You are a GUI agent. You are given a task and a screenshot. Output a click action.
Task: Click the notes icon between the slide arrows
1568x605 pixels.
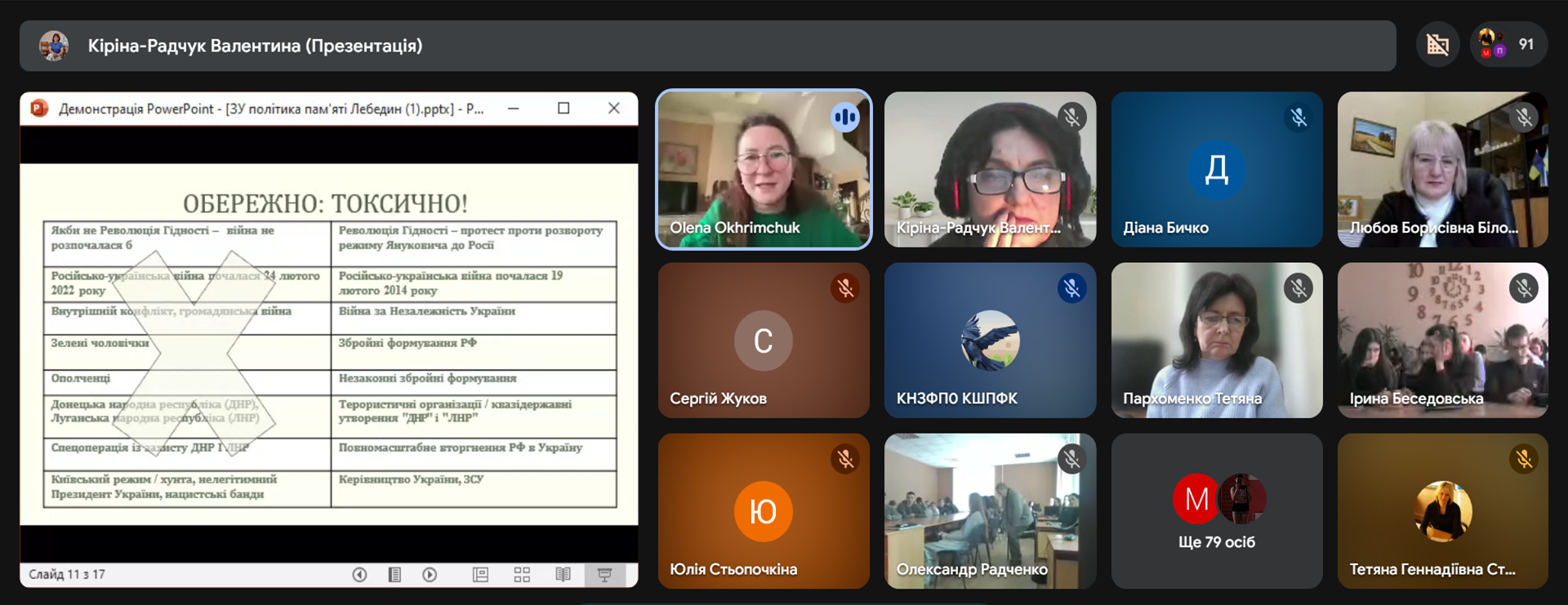pyautogui.click(x=394, y=575)
